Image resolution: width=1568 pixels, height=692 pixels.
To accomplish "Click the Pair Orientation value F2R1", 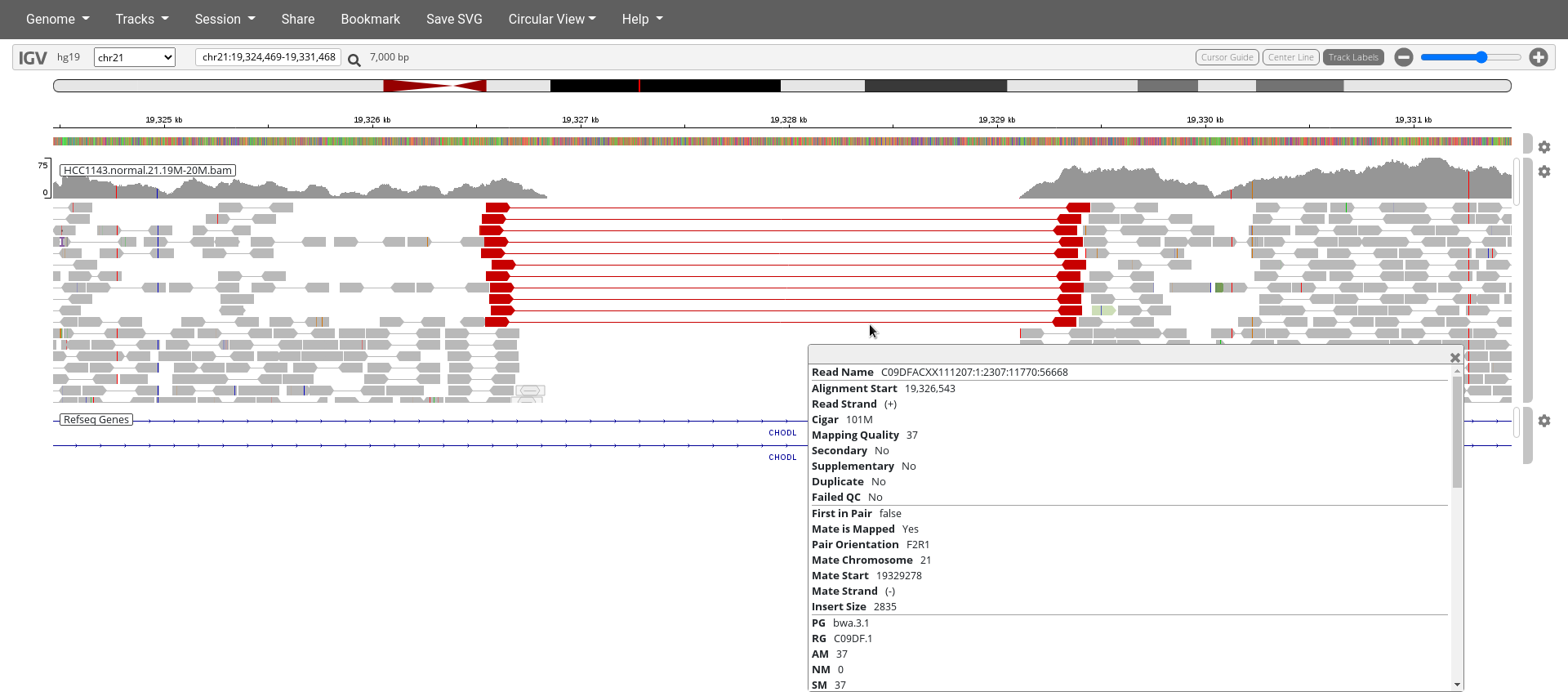I will pos(918,544).
